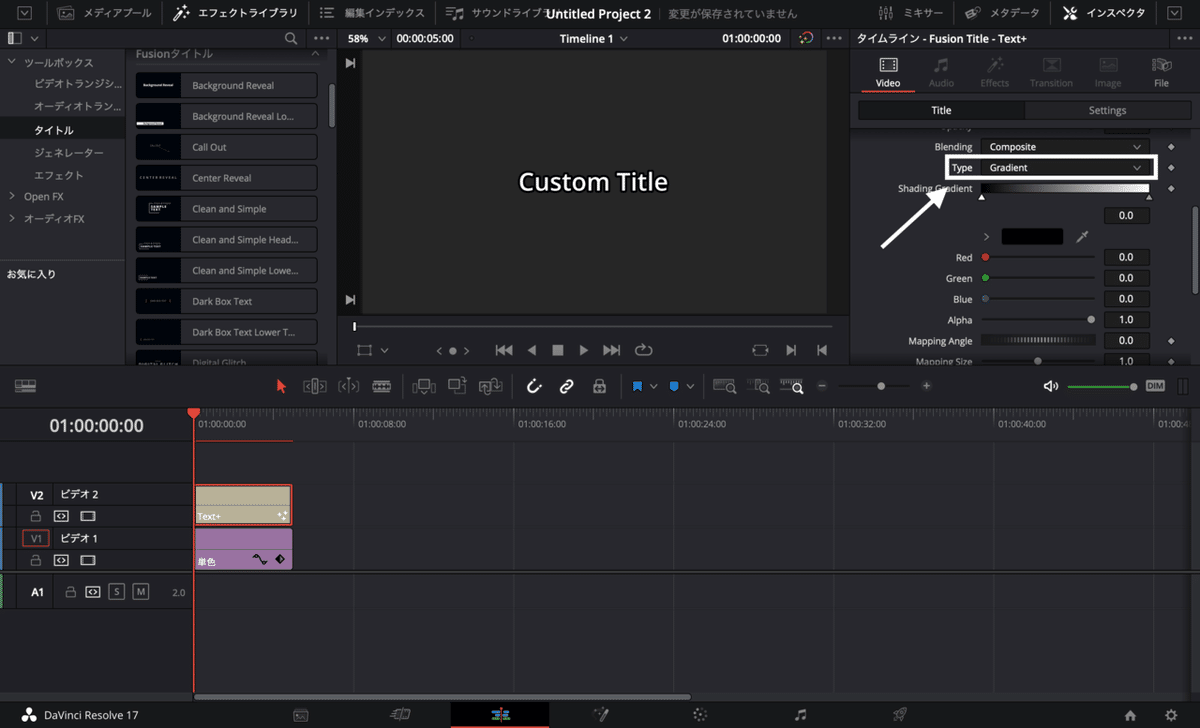Click the selection mode arrow tool
The width and height of the screenshot is (1200, 728).
pyautogui.click(x=281, y=386)
